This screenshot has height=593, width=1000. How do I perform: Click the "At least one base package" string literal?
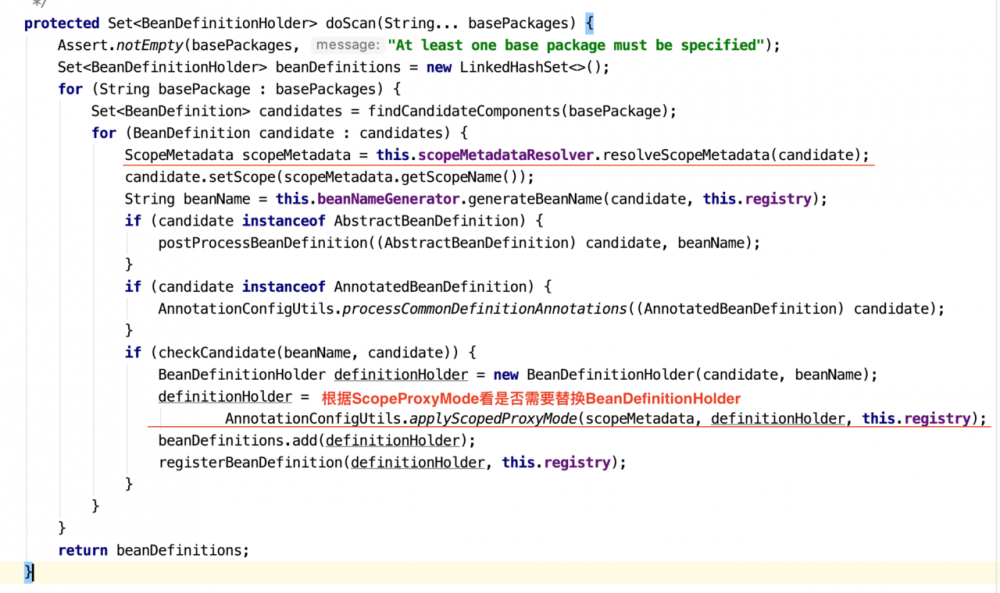point(576,45)
